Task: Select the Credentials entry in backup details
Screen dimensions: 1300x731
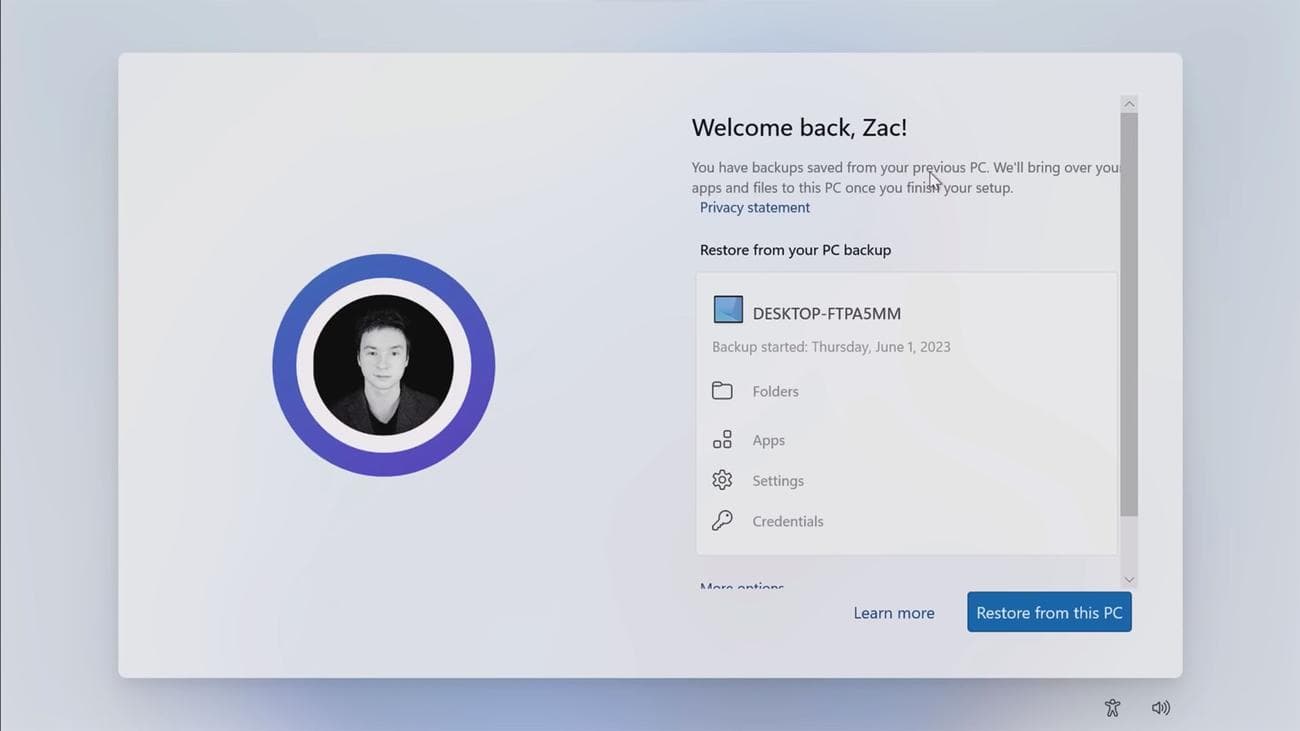Action: click(787, 521)
